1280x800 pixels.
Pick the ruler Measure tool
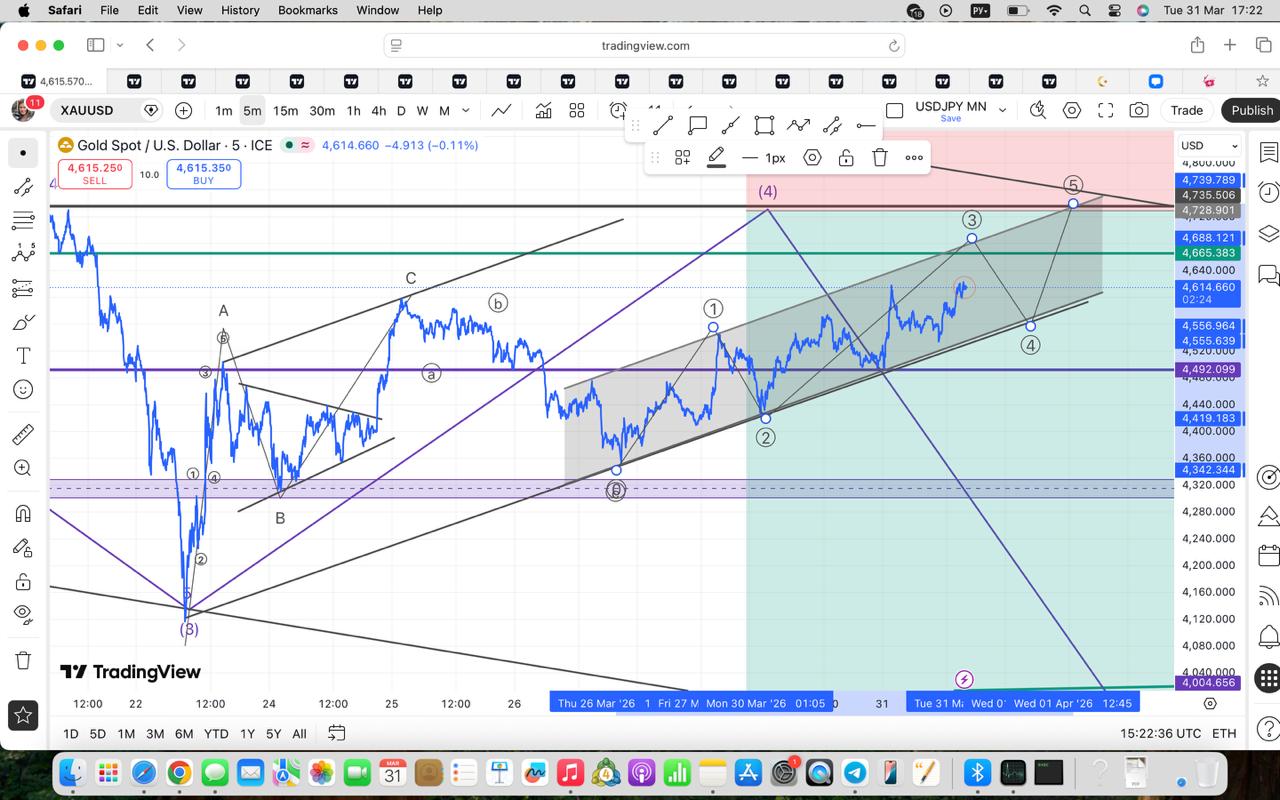pos(23,435)
